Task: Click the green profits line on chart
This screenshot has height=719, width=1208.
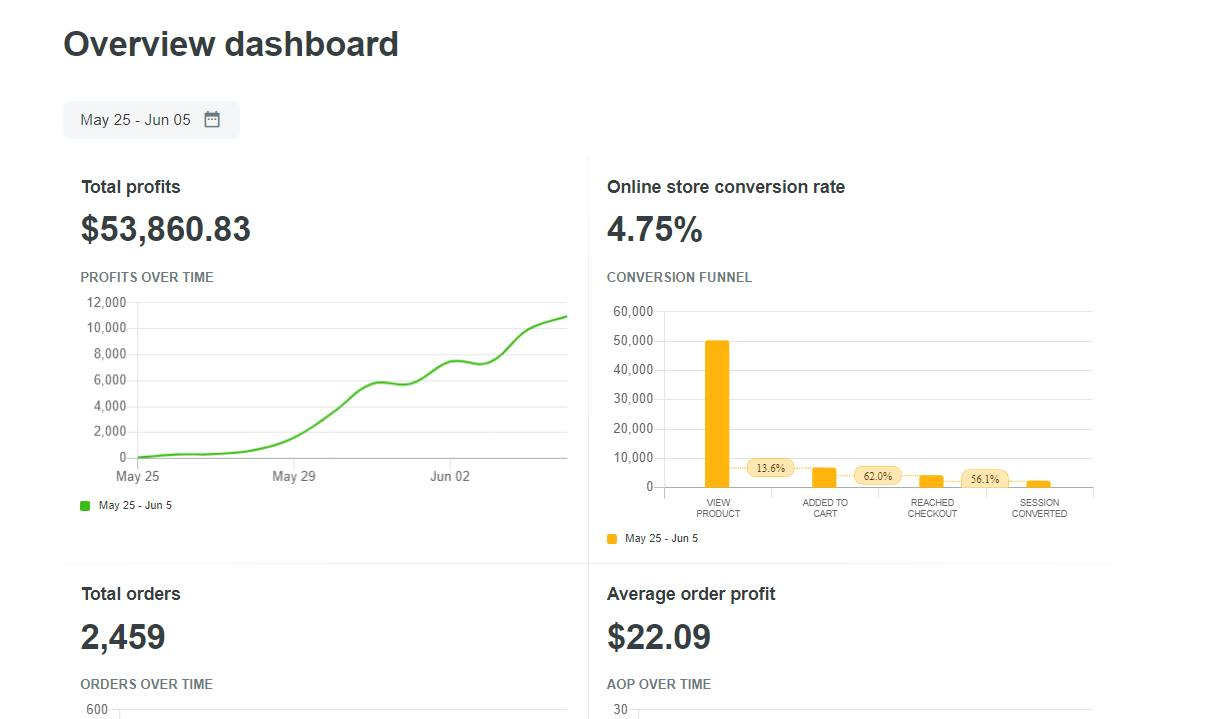Action: click(380, 383)
